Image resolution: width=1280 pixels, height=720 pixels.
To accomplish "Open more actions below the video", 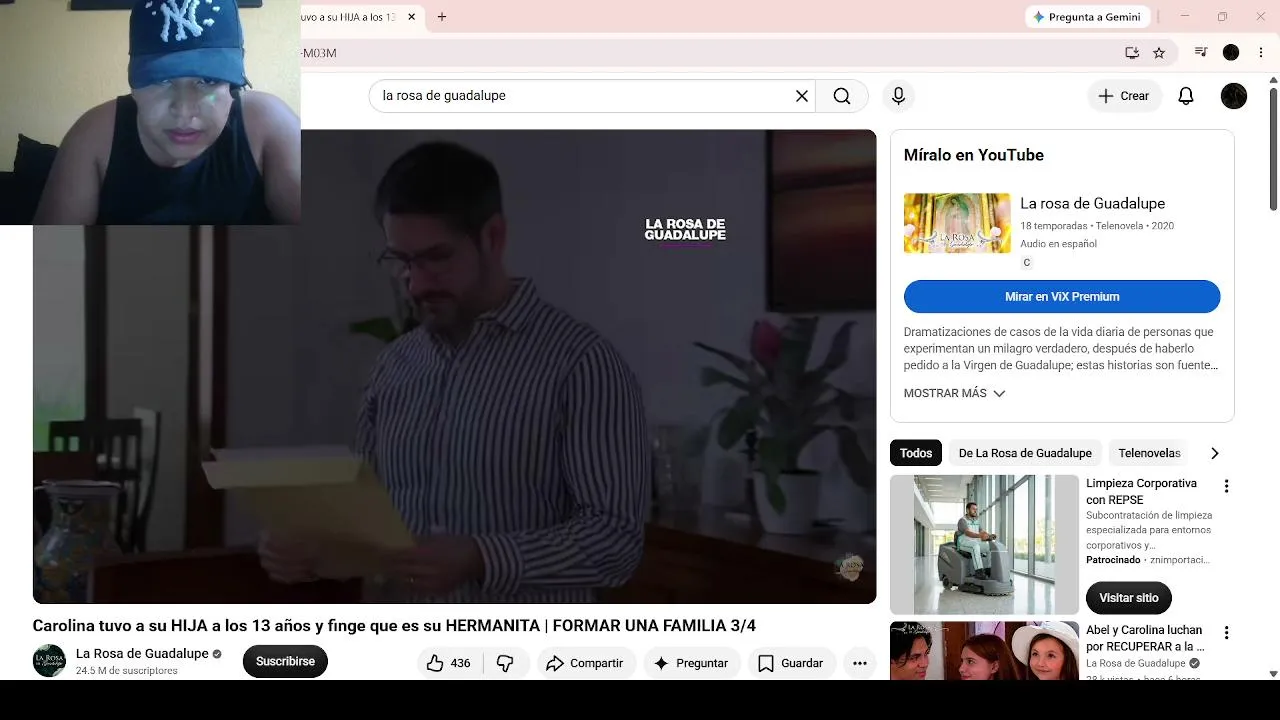I will click(x=860, y=663).
